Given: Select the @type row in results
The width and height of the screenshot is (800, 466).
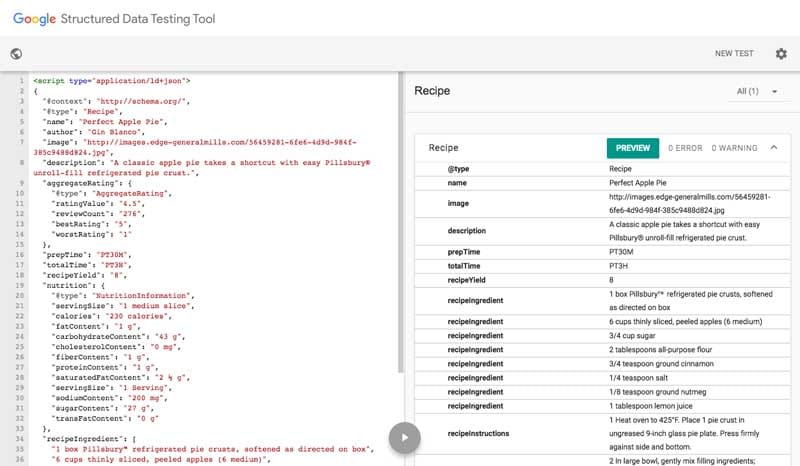Looking at the screenshot, I should tap(602, 169).
